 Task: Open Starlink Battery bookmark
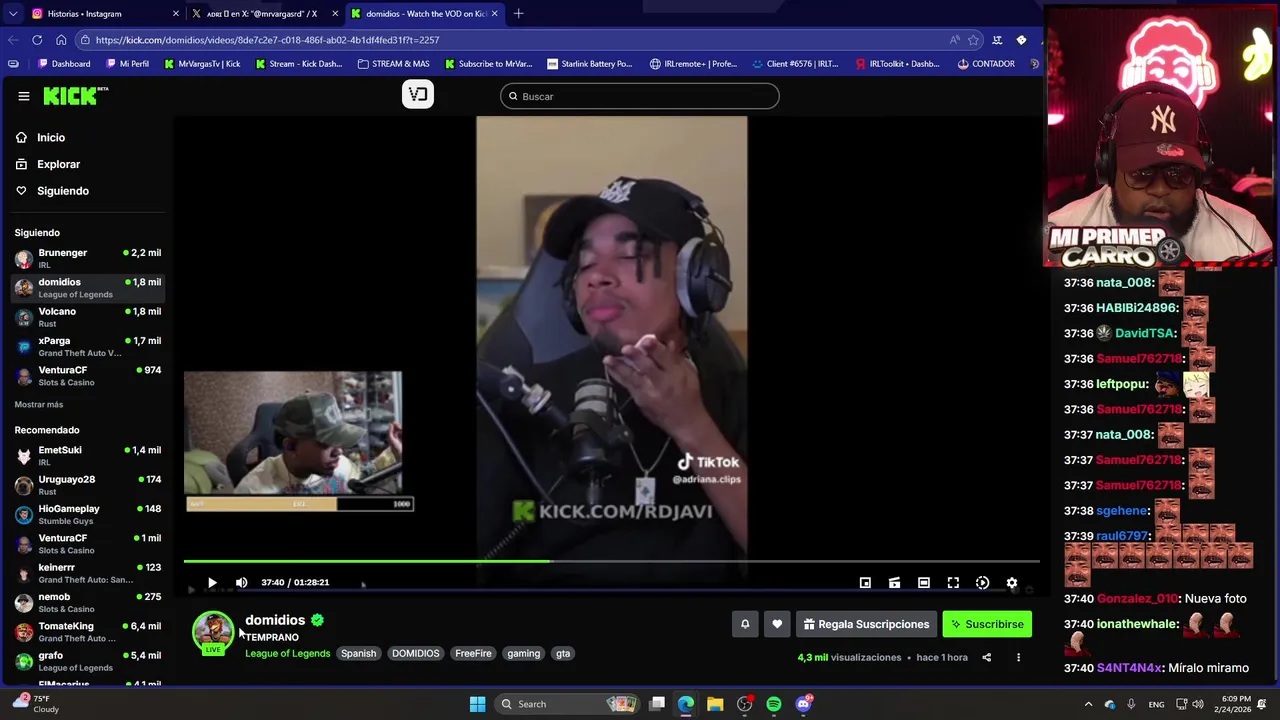pyautogui.click(x=589, y=64)
